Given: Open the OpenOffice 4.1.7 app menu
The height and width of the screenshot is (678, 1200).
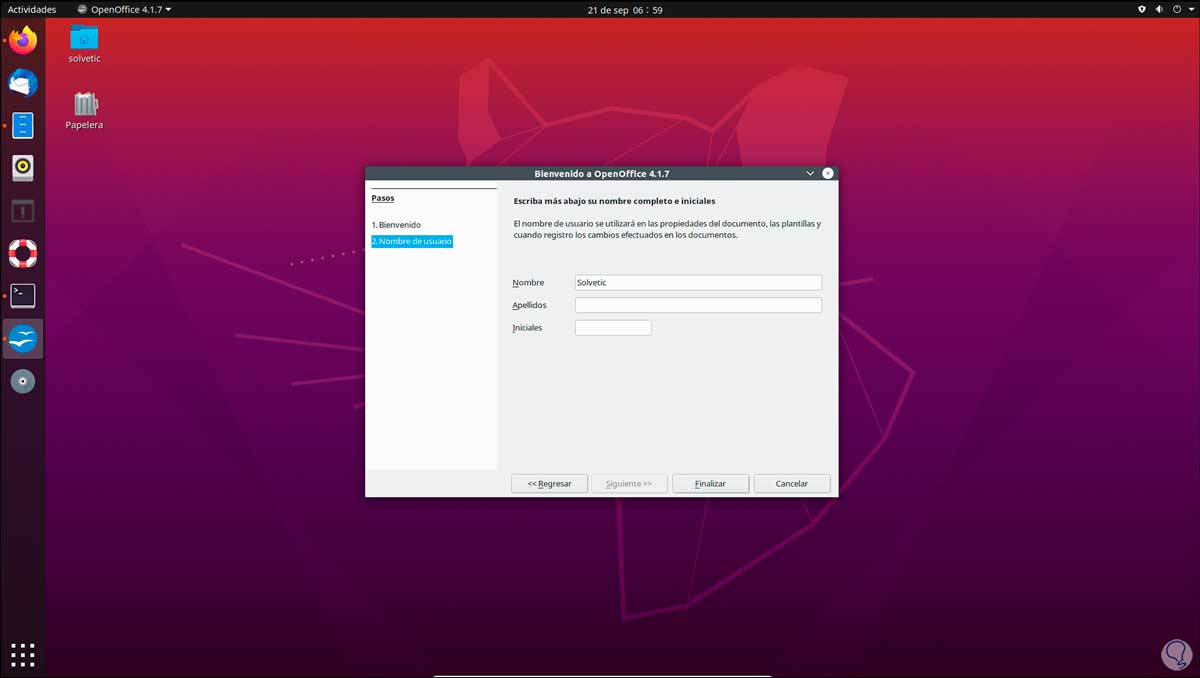Looking at the screenshot, I should 124,9.
